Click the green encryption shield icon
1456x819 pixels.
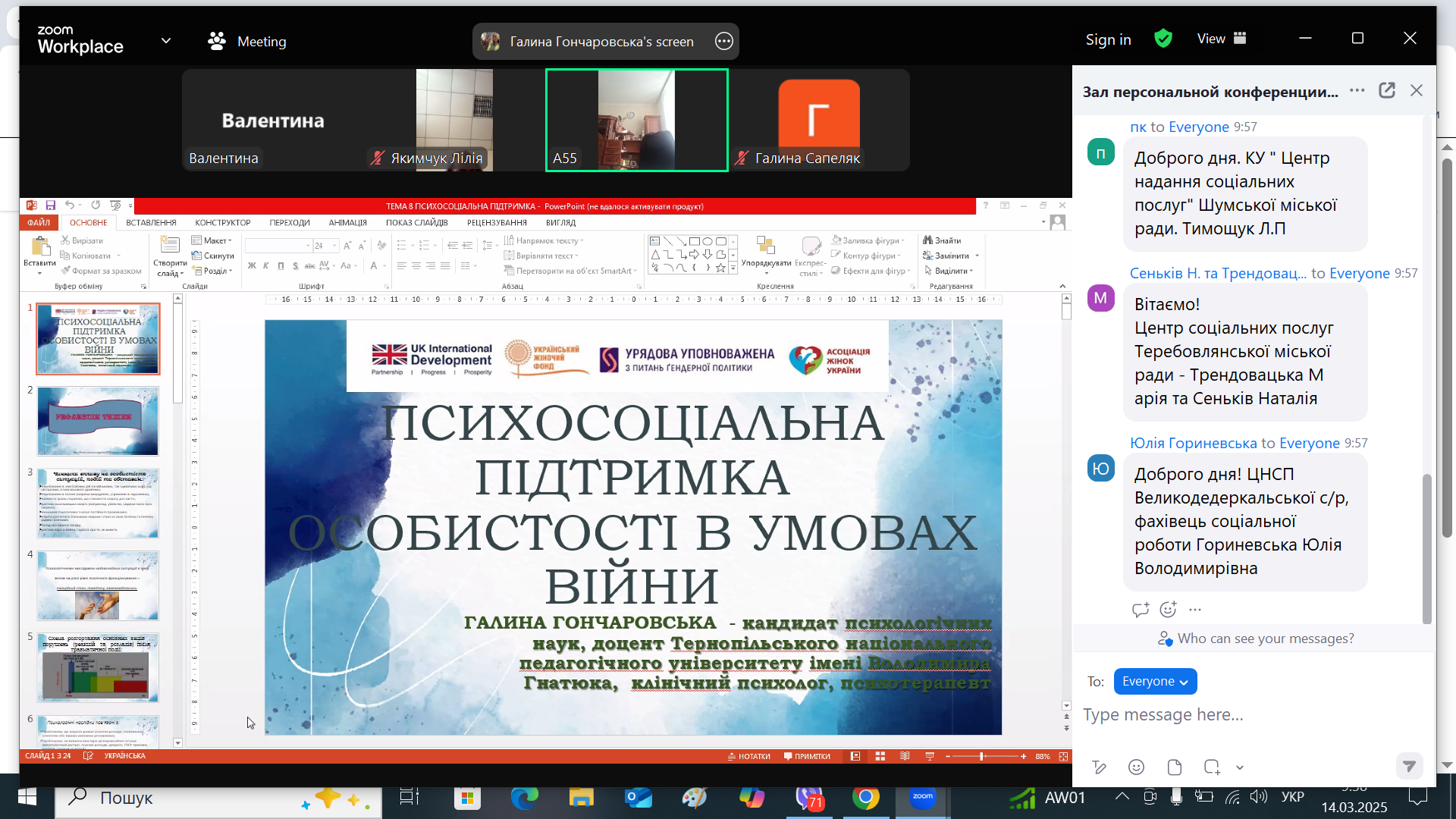click(1163, 39)
